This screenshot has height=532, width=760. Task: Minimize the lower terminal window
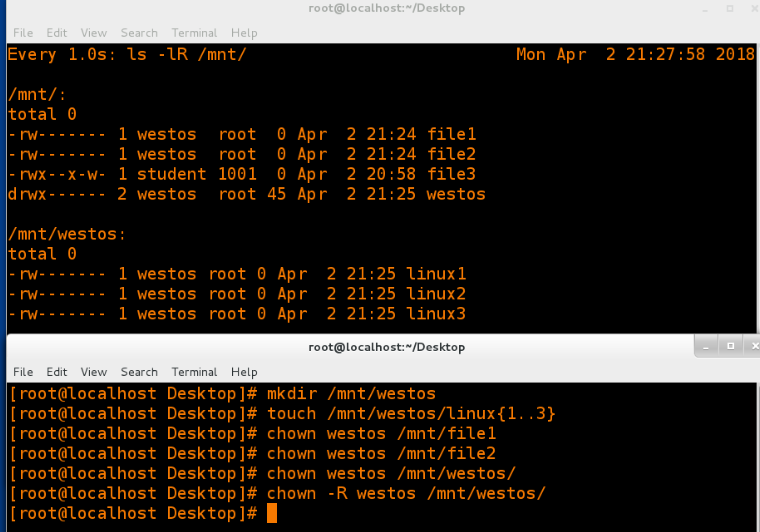tap(706, 346)
